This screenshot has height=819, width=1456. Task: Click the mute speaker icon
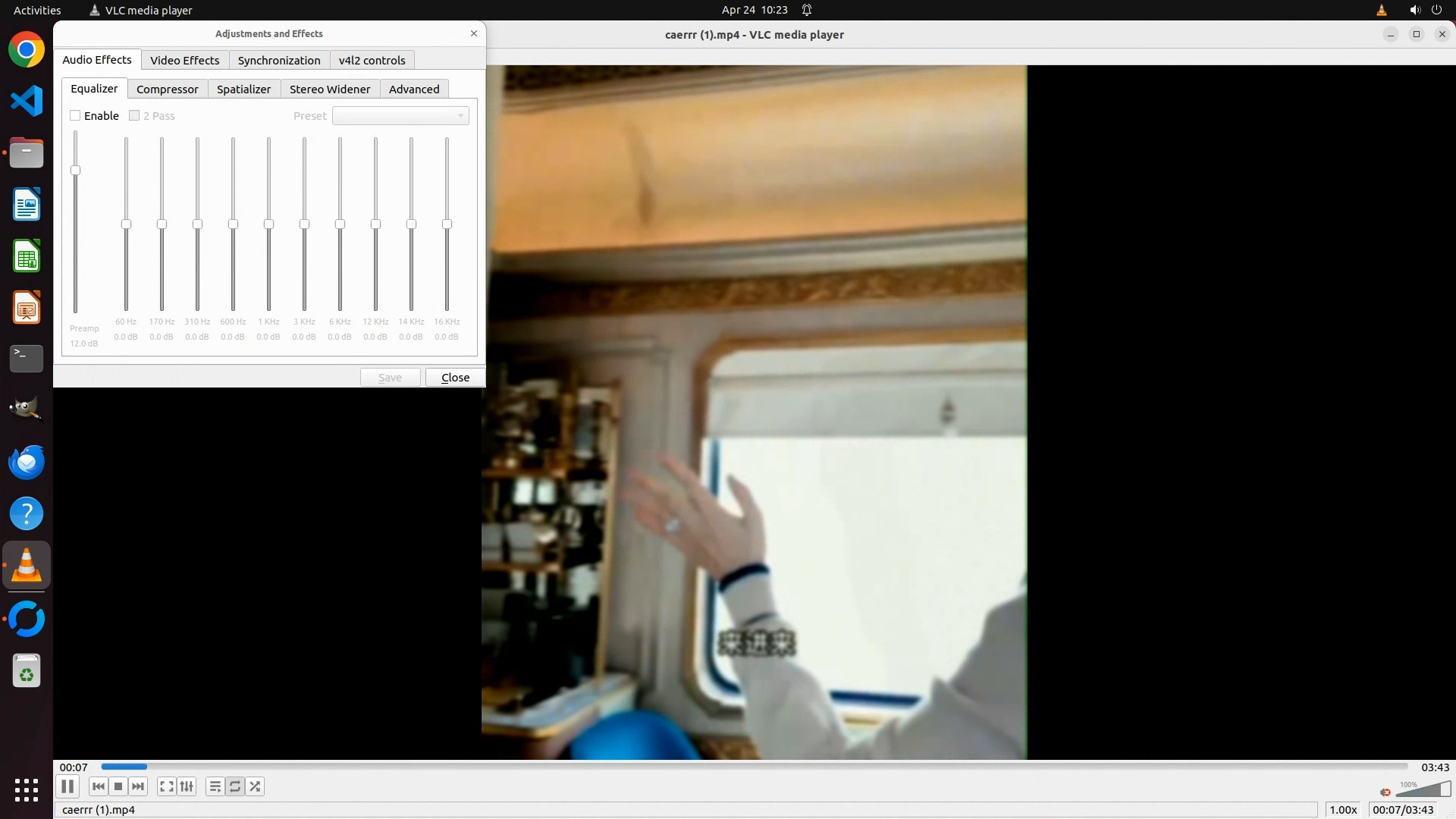[x=1385, y=792]
